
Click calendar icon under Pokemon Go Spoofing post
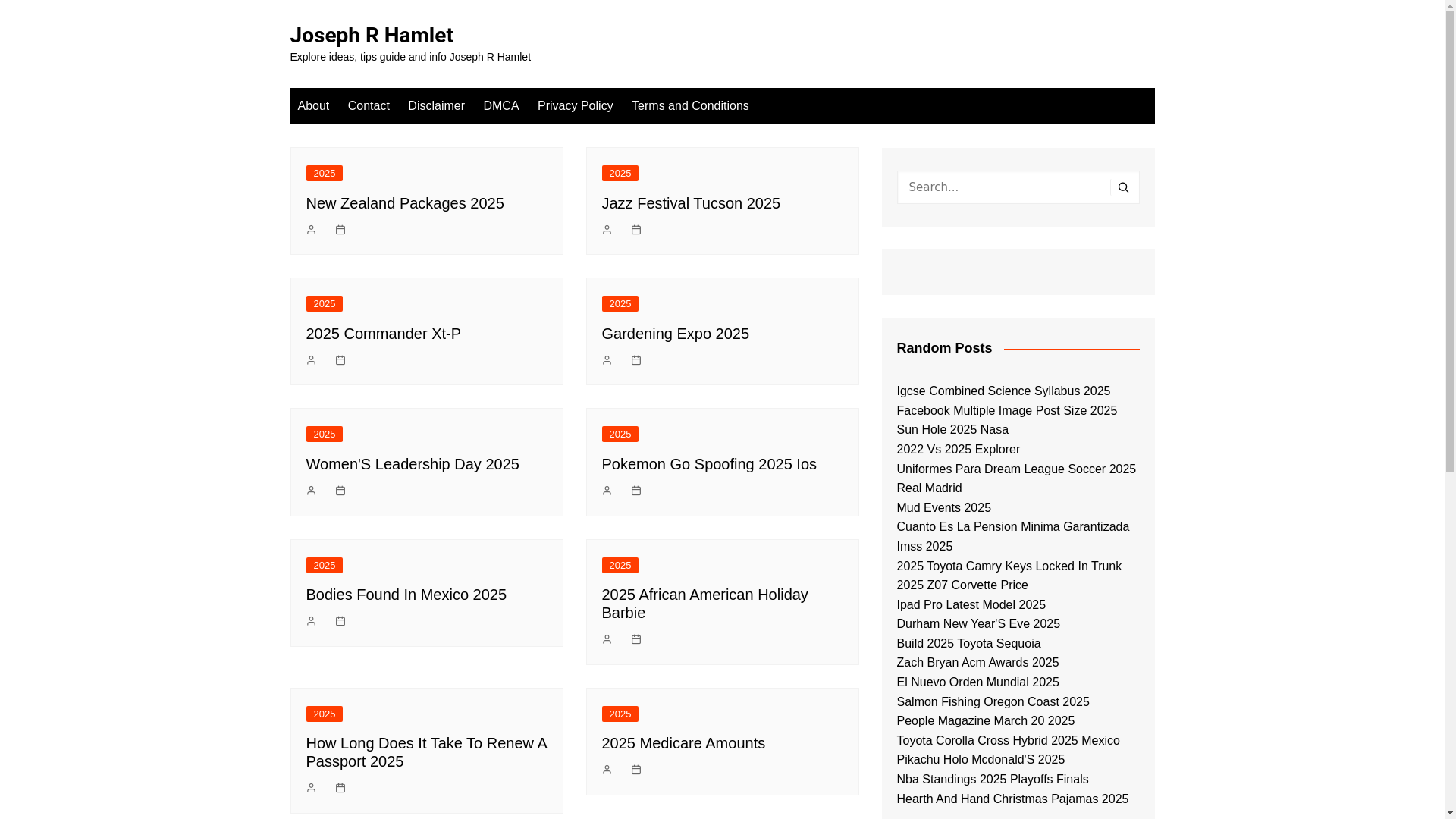pos(636,491)
